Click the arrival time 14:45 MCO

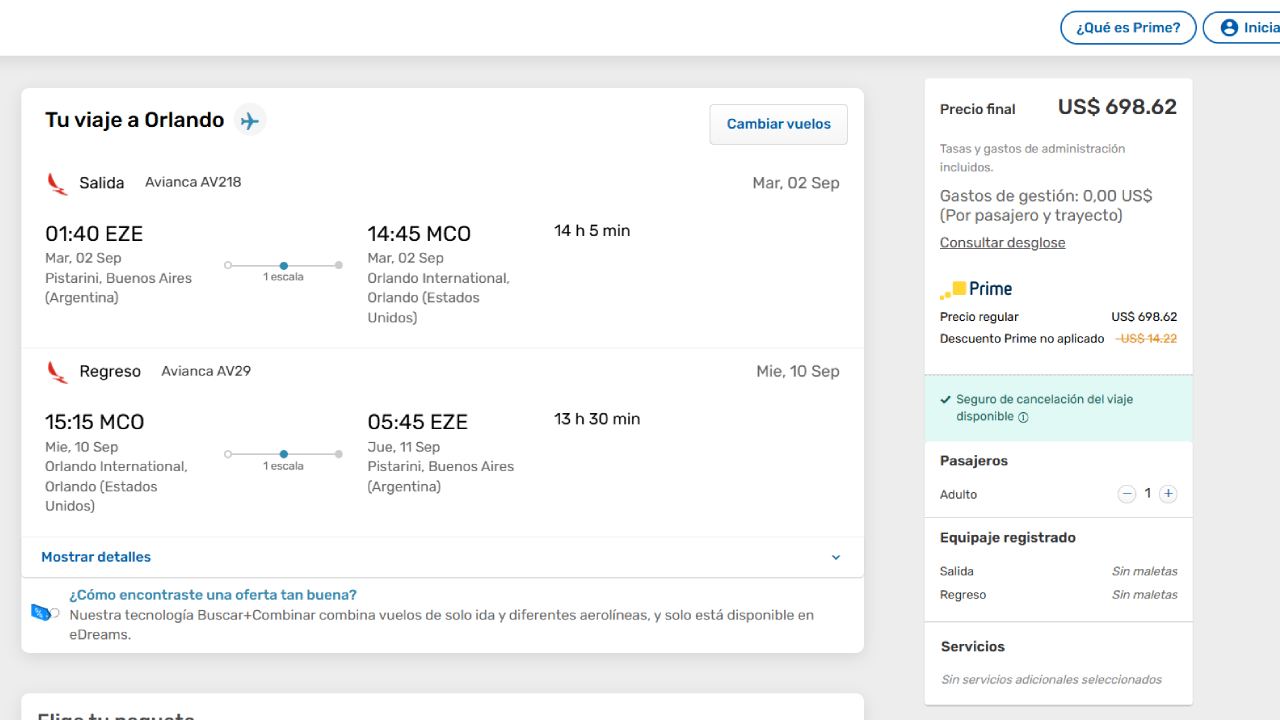coord(419,234)
